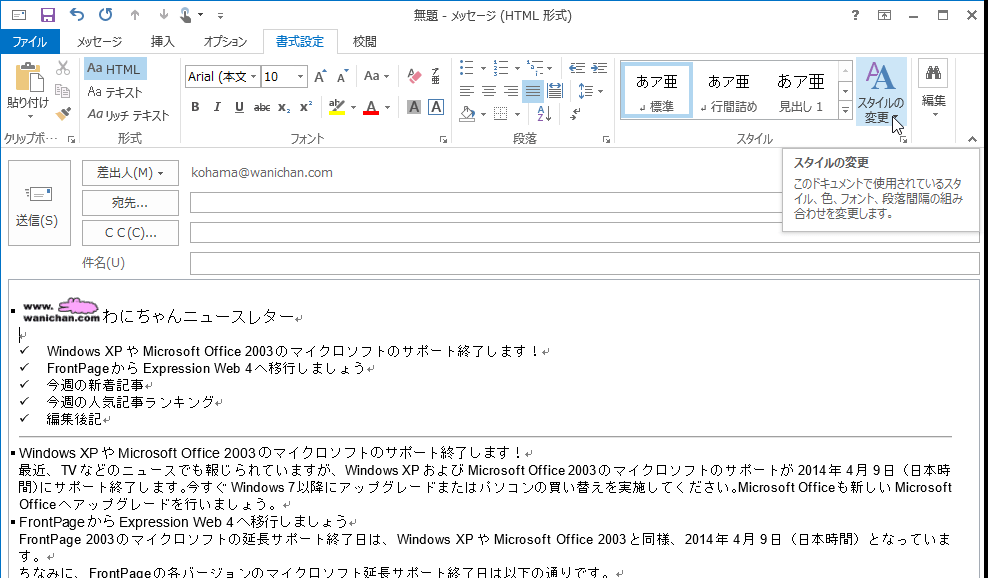Increase font size with Grow Font
988x578 pixels.
point(320,76)
